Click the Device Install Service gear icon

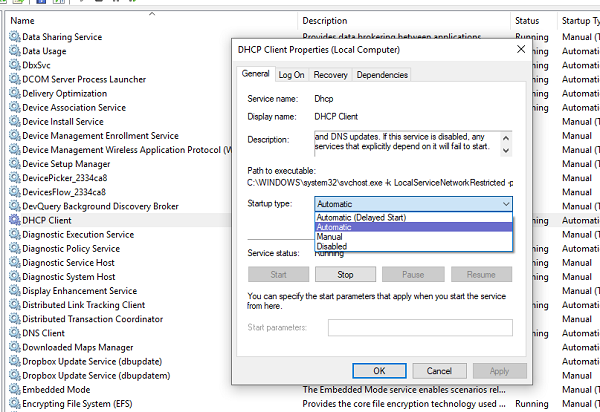[15, 122]
